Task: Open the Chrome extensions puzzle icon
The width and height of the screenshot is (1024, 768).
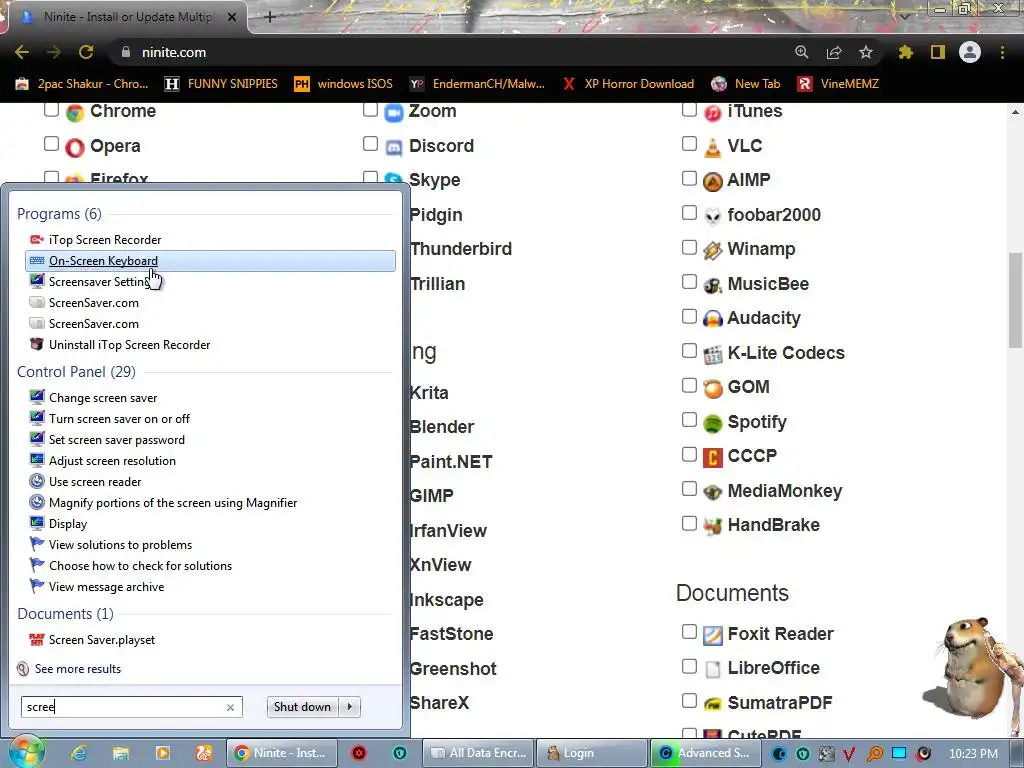Action: 905,52
